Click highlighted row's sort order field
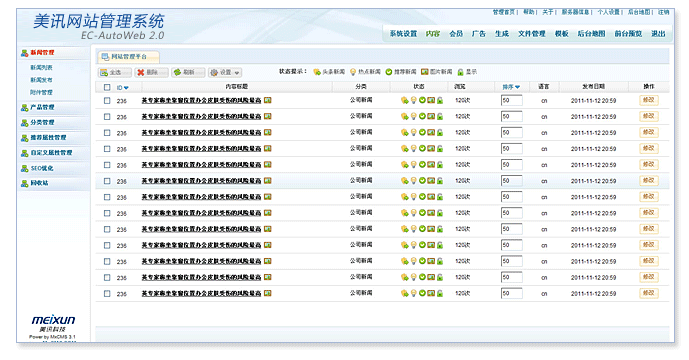The height and width of the screenshot is (360, 689). pos(511,181)
